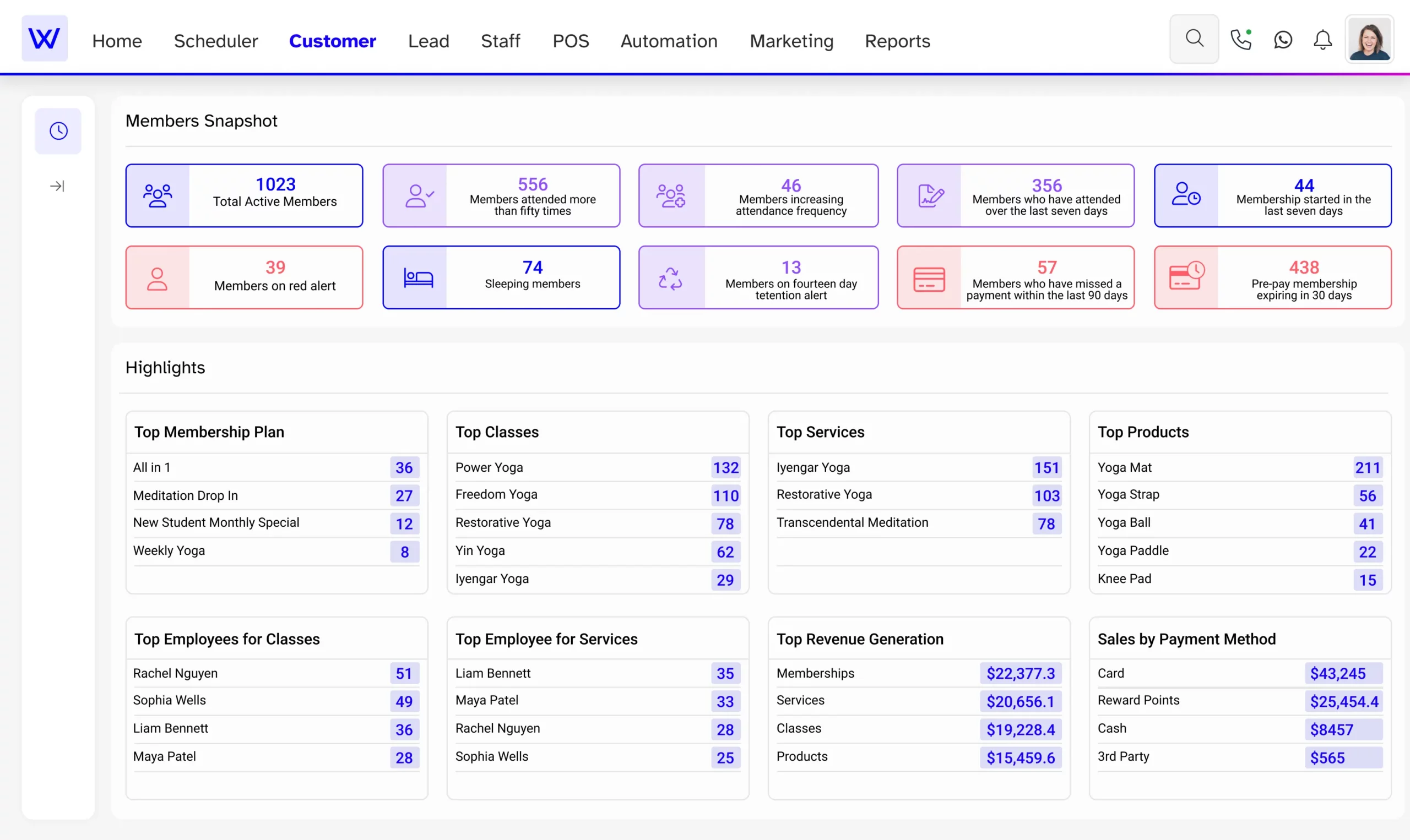1410x840 pixels.
Task: Click Yoga Mat product row
Action: (1240, 467)
